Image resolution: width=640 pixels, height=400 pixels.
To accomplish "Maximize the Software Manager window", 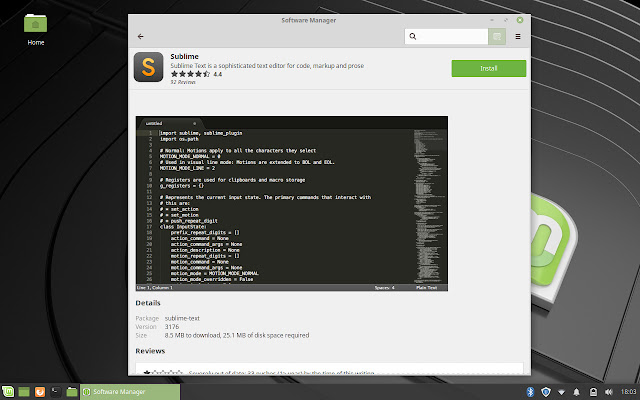I will pyautogui.click(x=506, y=20).
